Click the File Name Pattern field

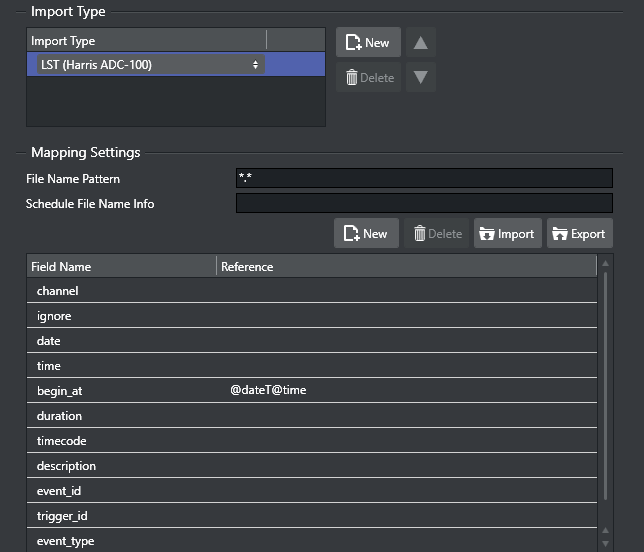(x=423, y=178)
